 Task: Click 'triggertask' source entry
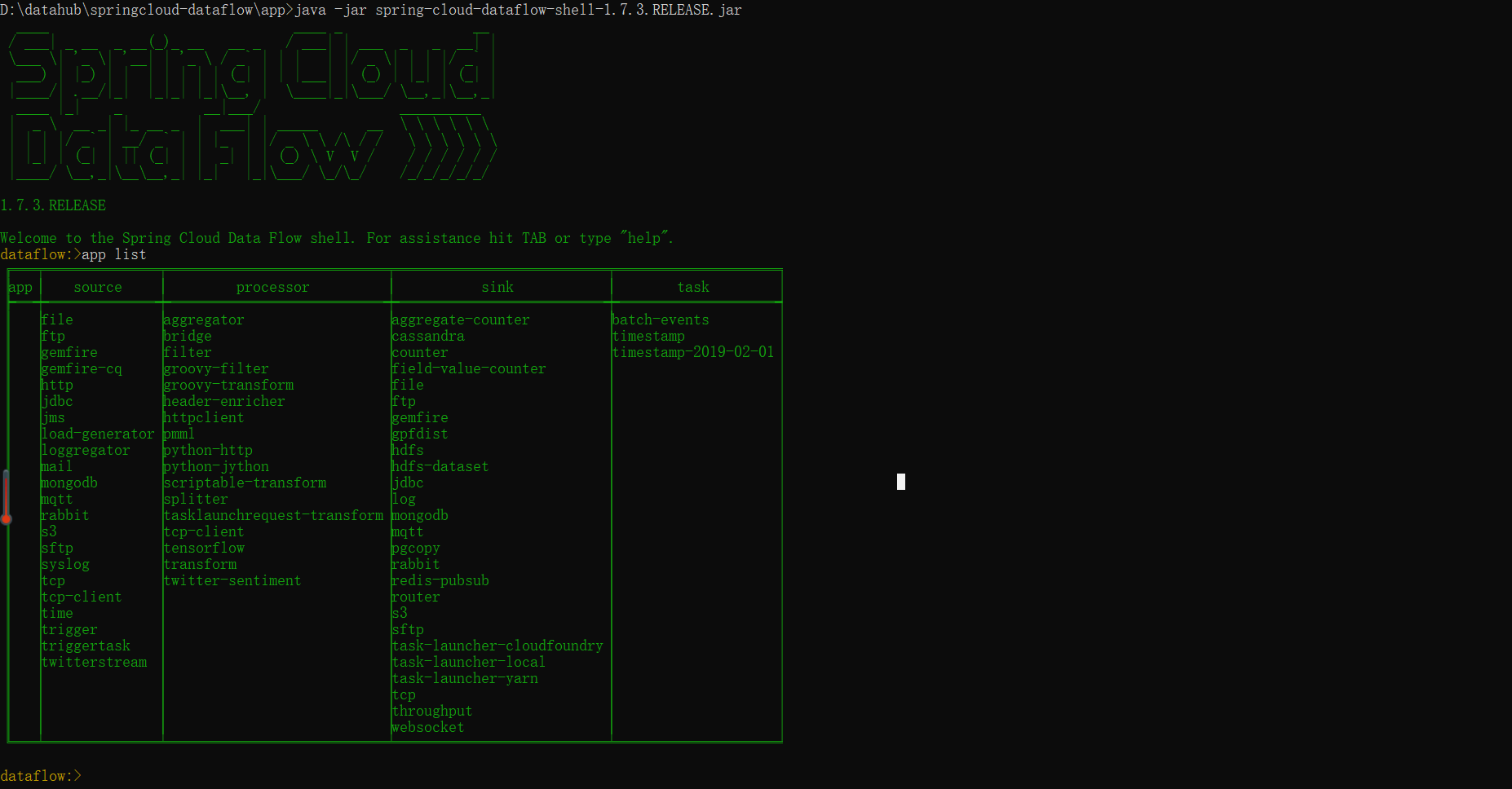(86, 646)
